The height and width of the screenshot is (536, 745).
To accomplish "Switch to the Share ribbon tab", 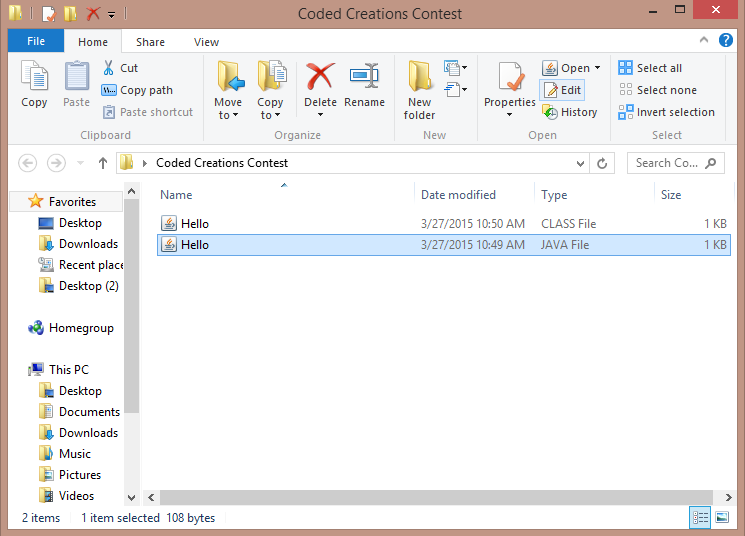I will [x=150, y=42].
